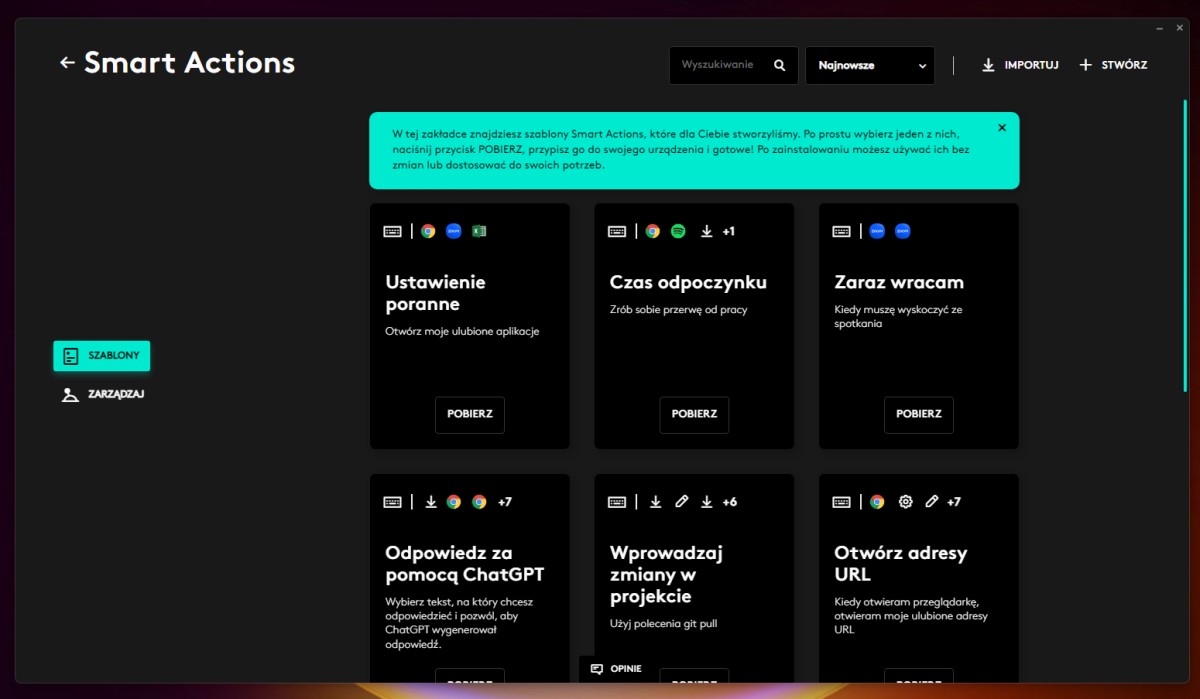The height and width of the screenshot is (699, 1200).
Task: Click the Spotify icon on Czas odpoczynku card
Action: point(678,231)
